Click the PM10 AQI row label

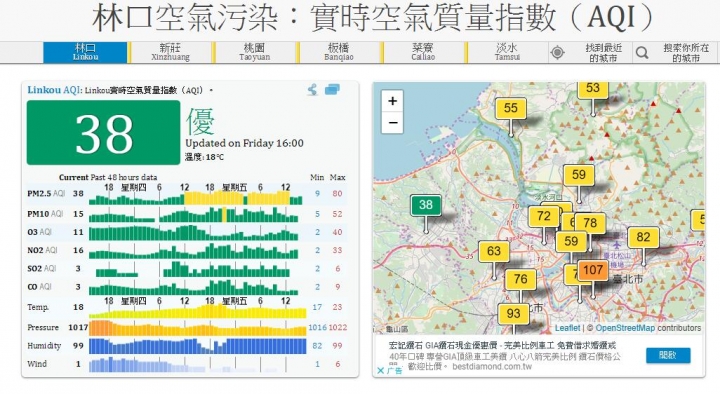tap(45, 214)
